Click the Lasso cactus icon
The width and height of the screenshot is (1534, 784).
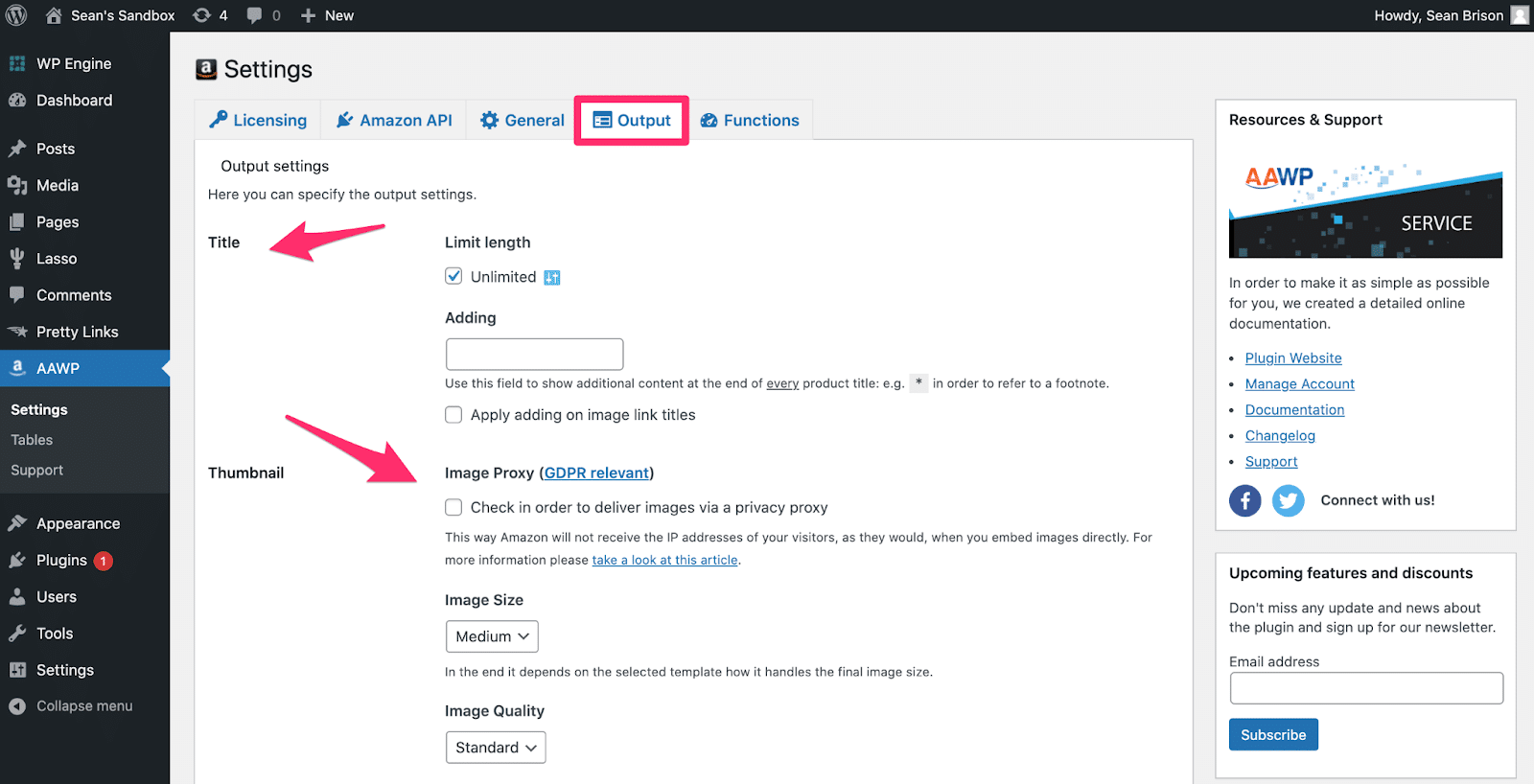coord(17,258)
